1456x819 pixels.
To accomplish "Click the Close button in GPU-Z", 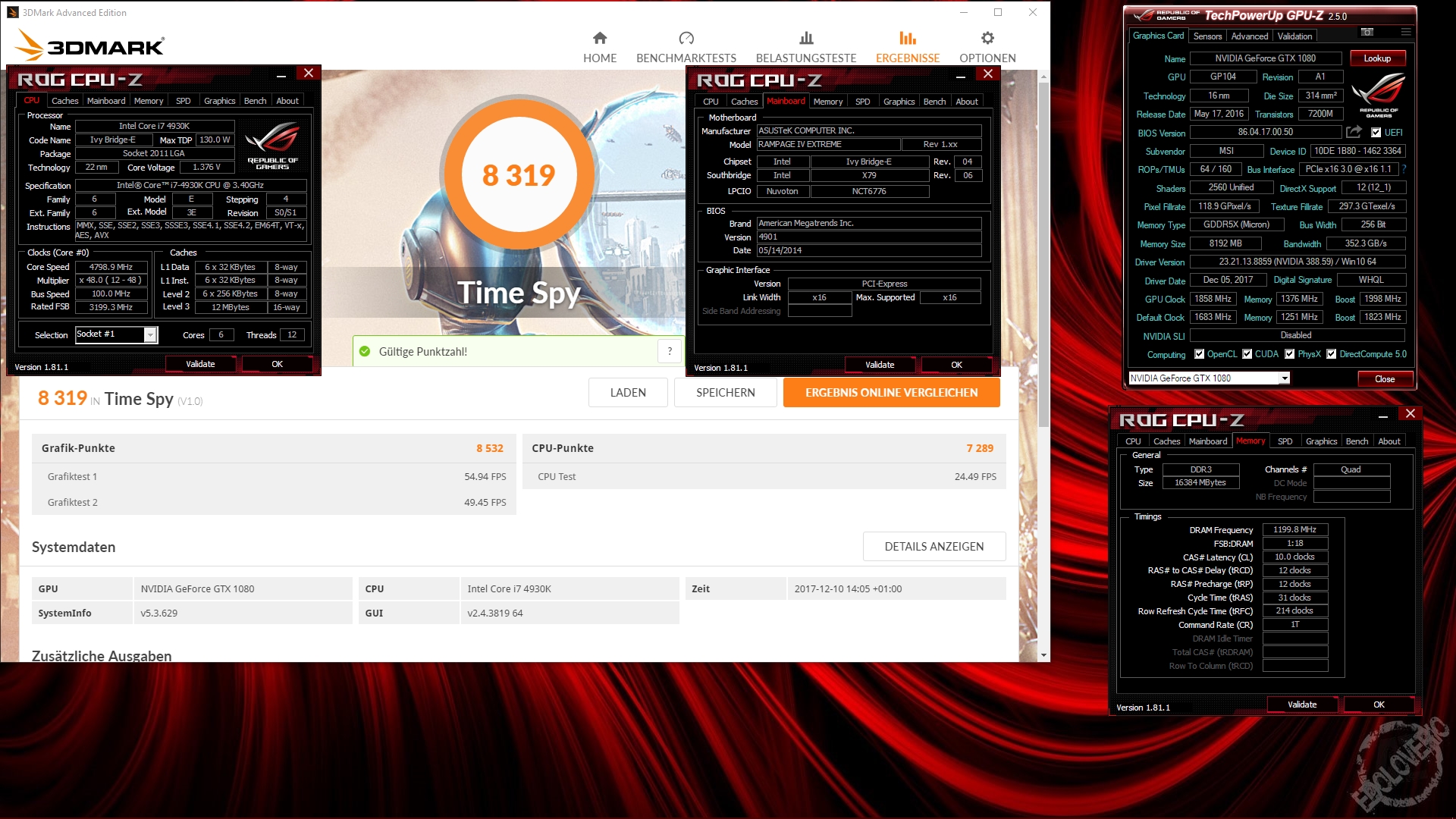I will [x=1385, y=378].
